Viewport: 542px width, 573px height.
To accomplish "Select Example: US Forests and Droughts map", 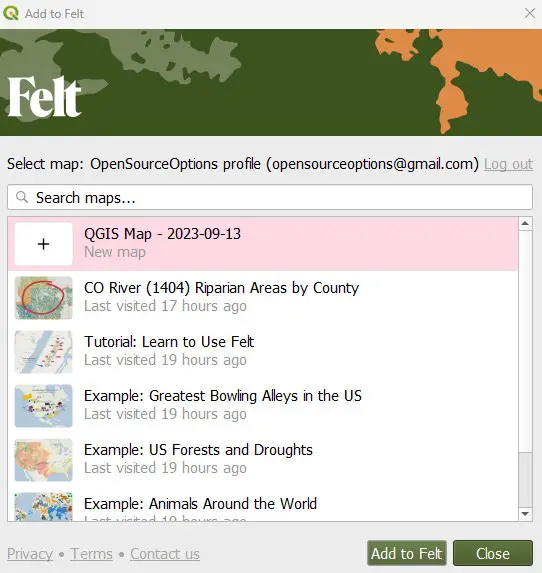I will tap(263, 460).
